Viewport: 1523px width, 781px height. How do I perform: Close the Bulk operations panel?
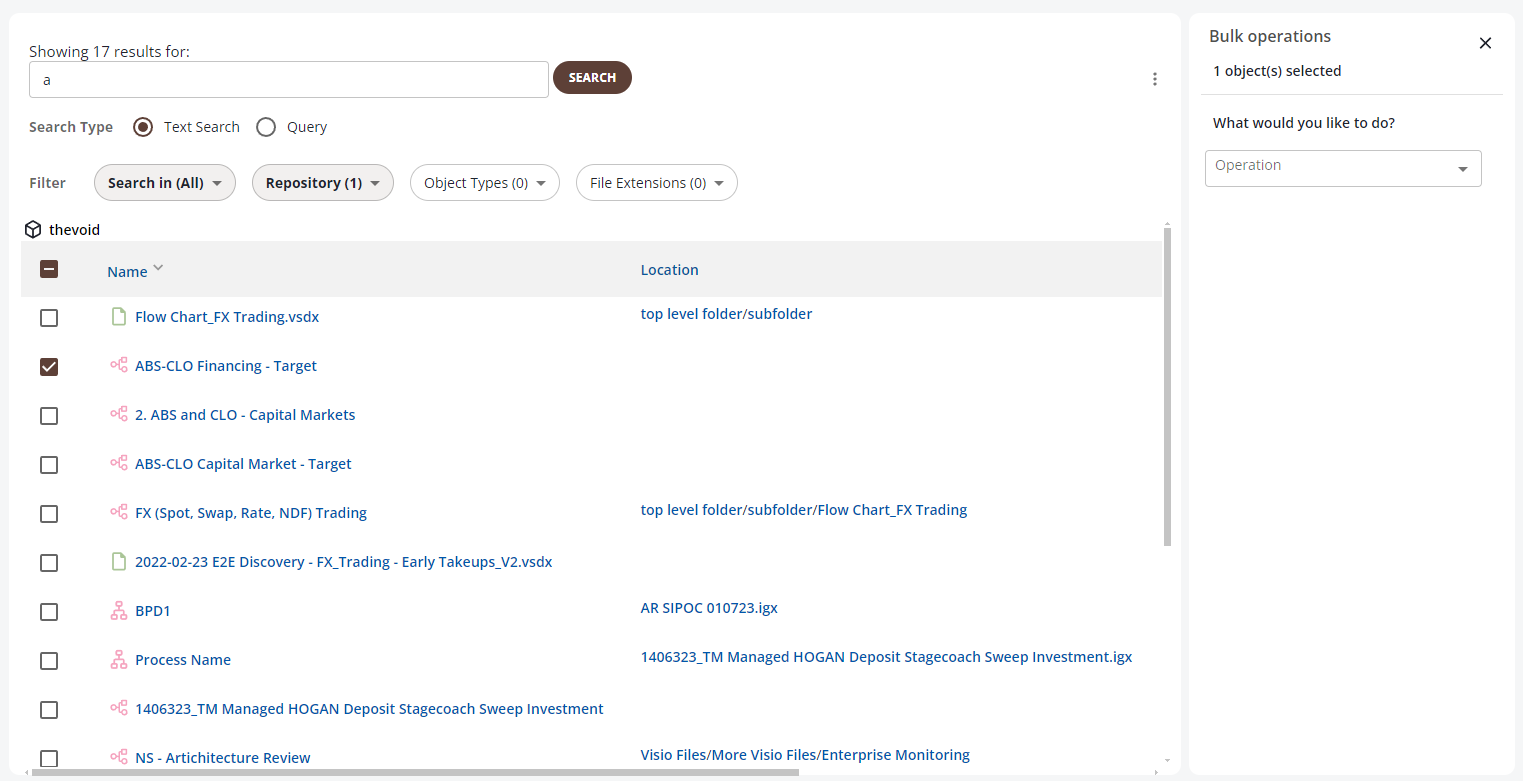coord(1485,43)
